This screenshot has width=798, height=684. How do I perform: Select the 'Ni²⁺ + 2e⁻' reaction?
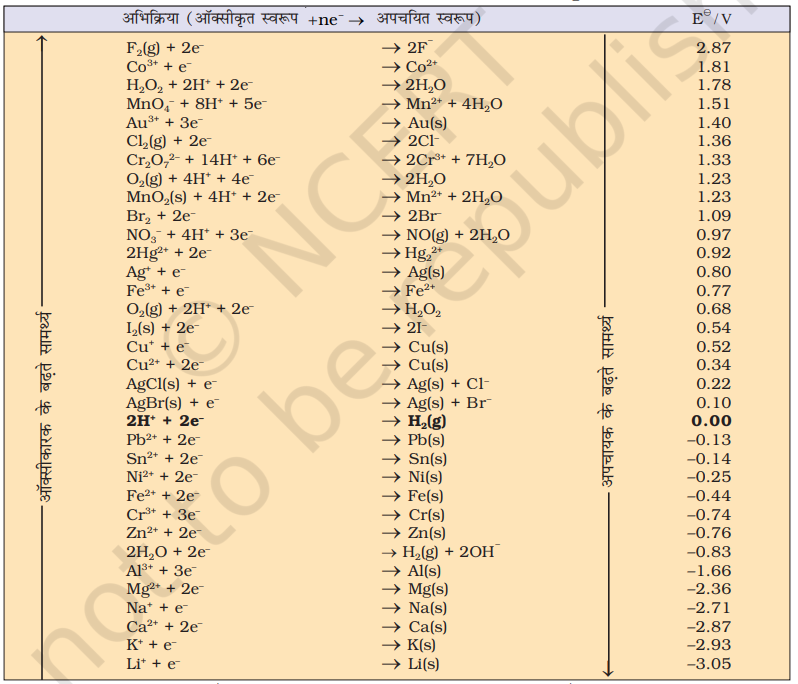click(x=162, y=477)
